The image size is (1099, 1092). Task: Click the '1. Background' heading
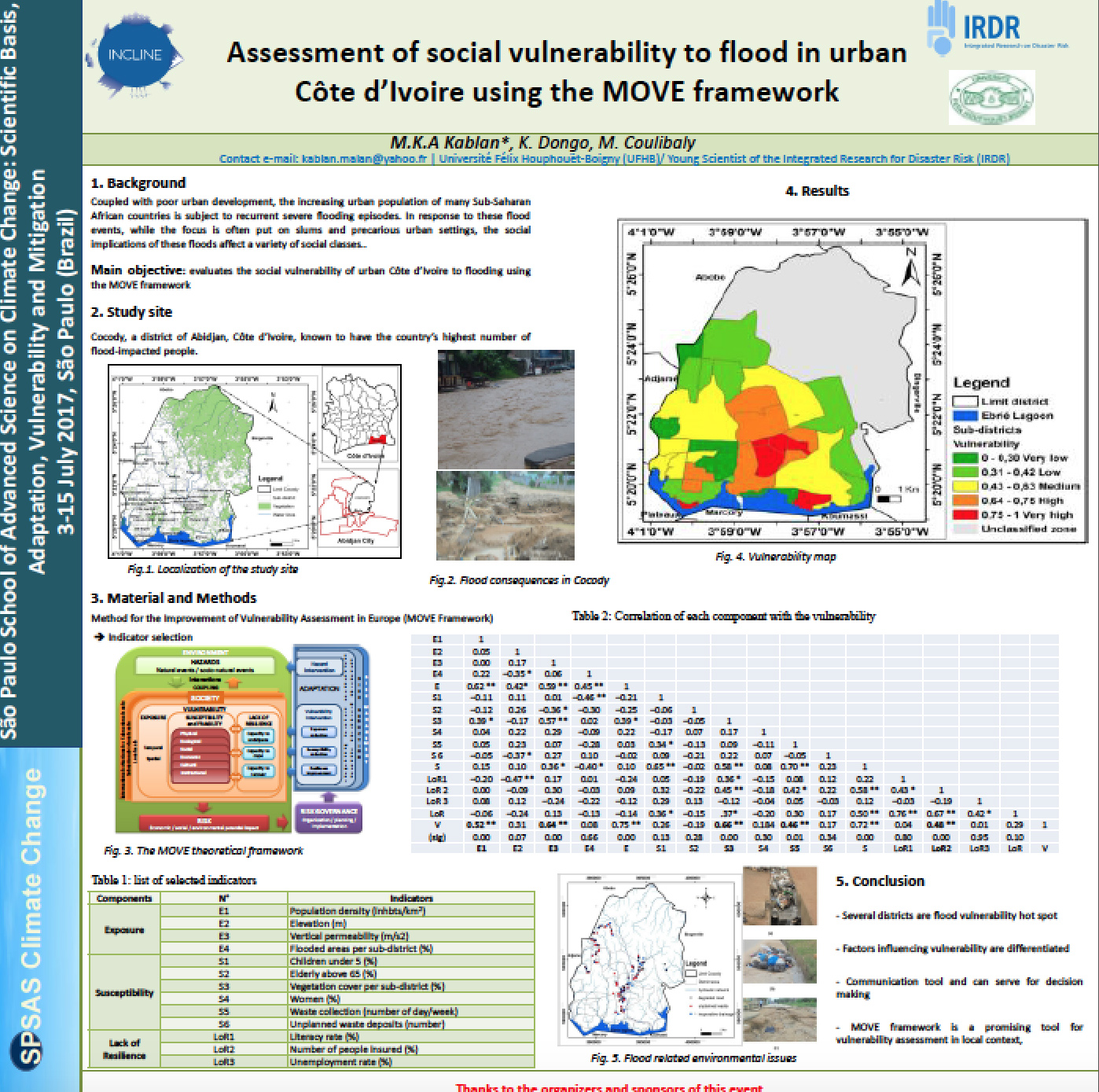tap(138, 183)
